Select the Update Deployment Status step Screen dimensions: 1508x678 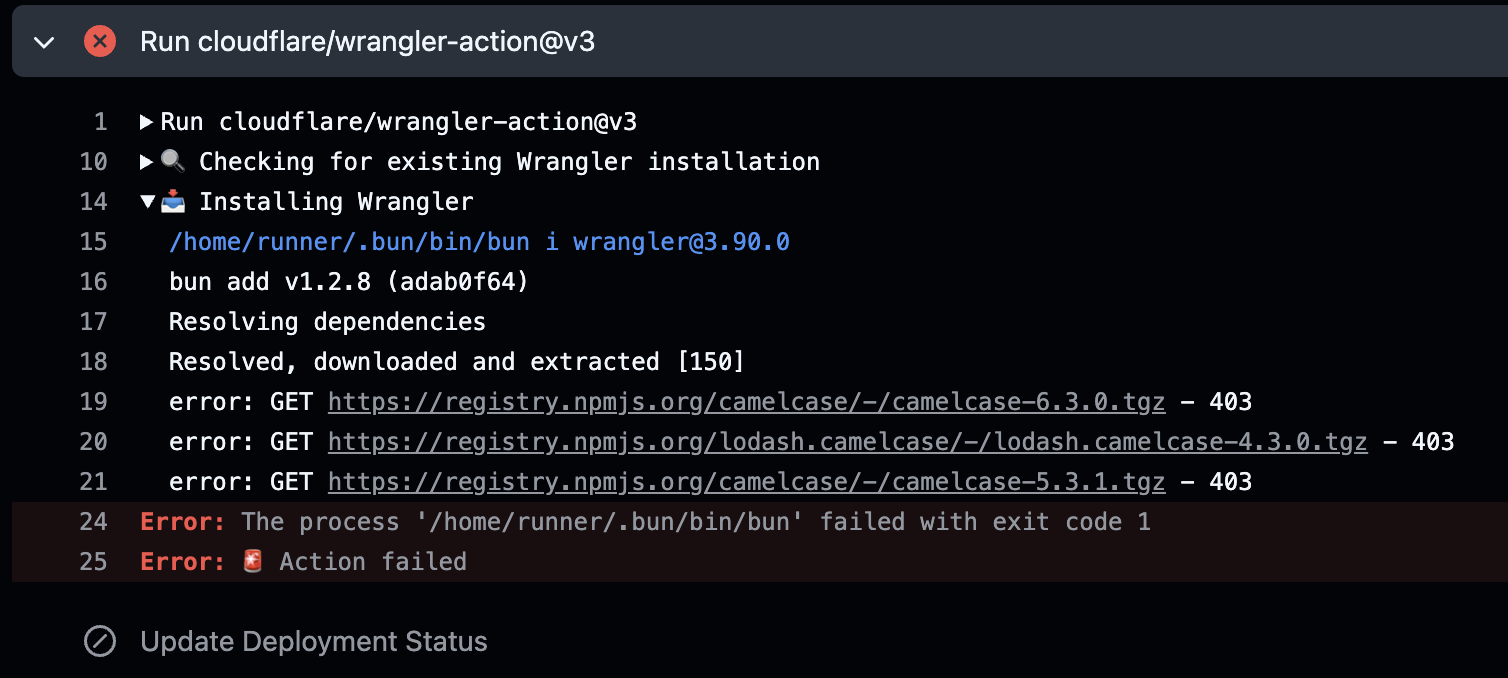[x=313, y=641]
